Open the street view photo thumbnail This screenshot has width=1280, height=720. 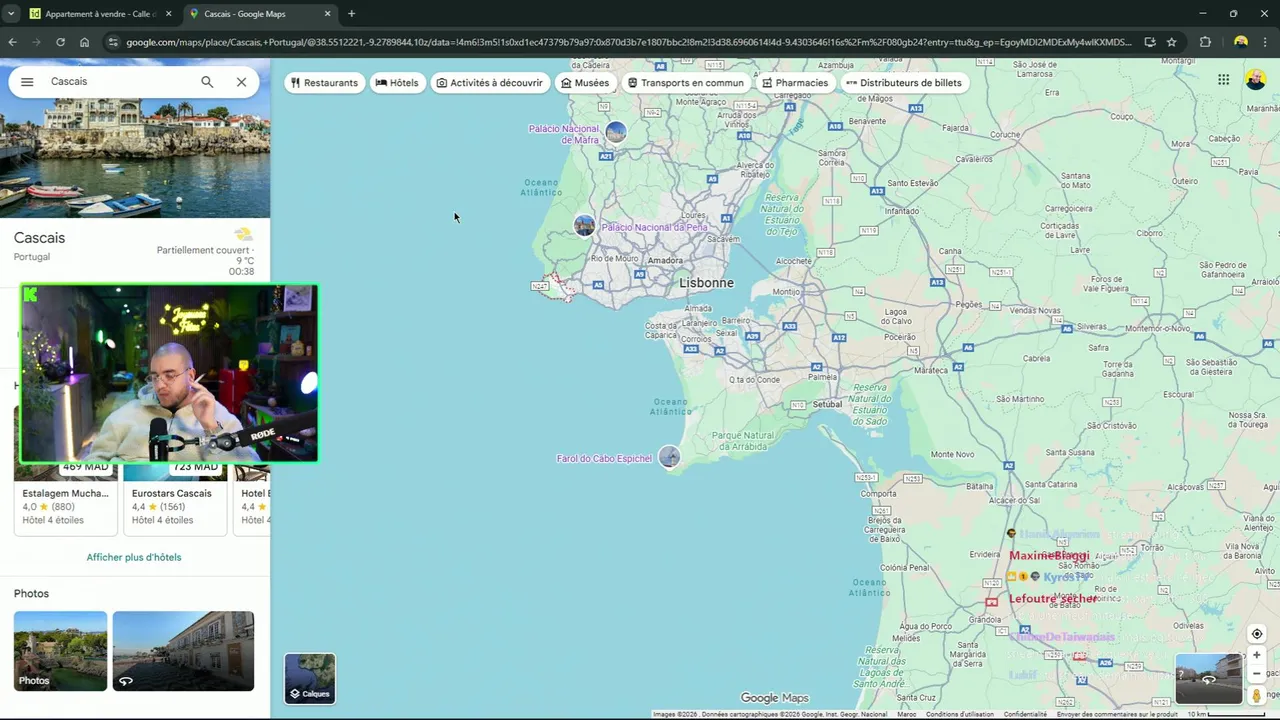pos(183,651)
